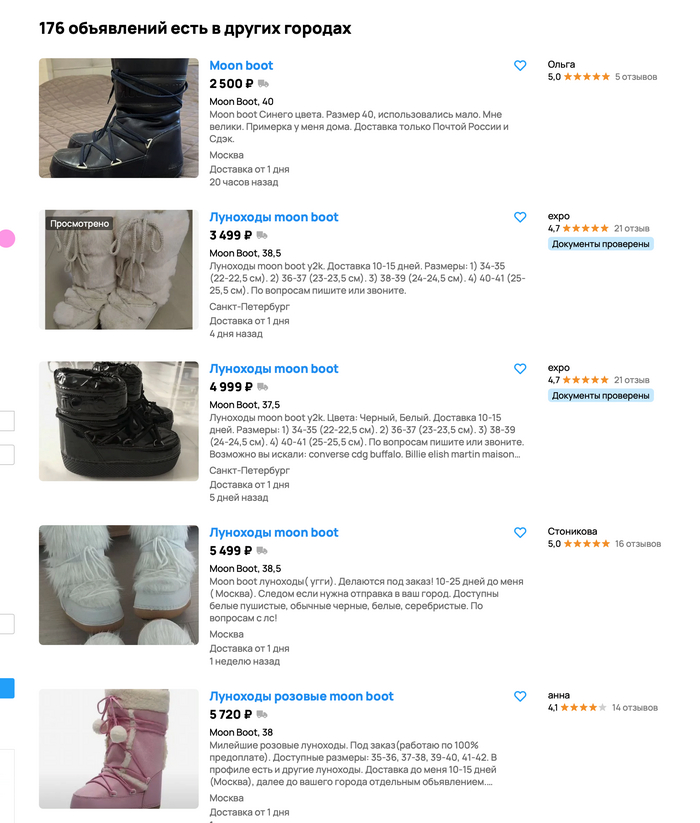Favorite the 2 500 ₽ Moon boot listing
The image size is (700, 823).
520,66
